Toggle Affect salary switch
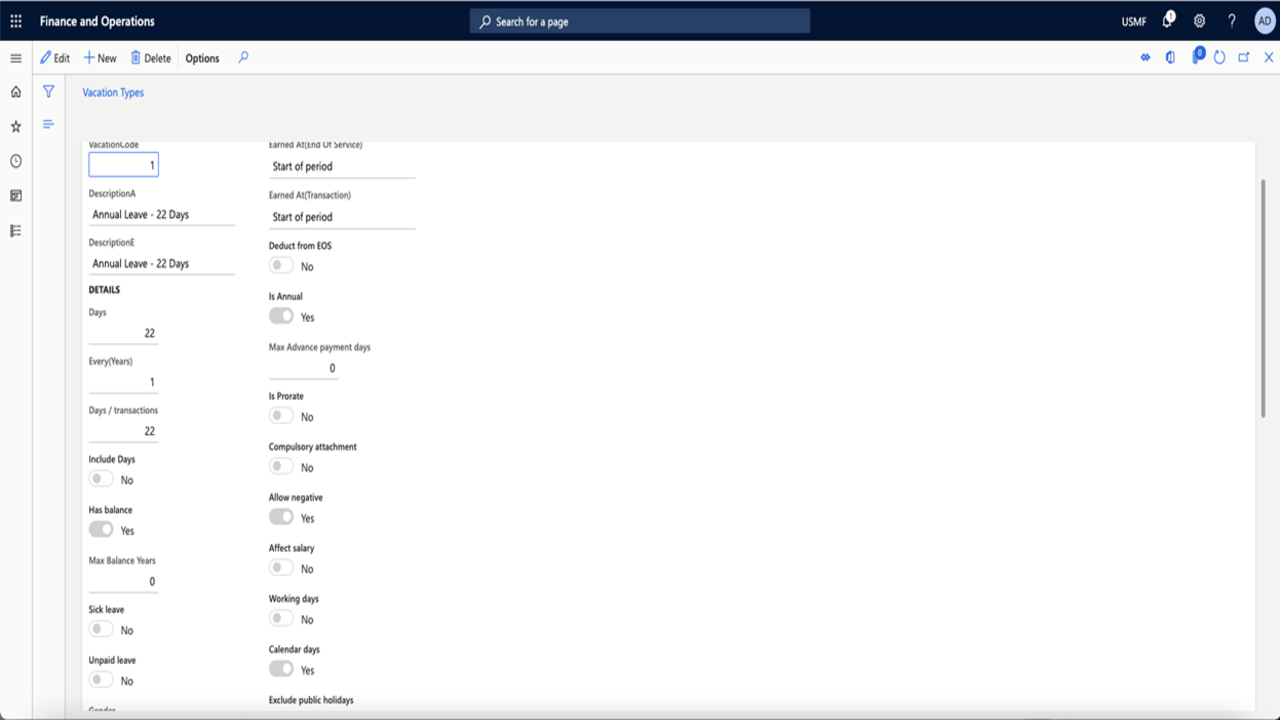 (x=281, y=568)
